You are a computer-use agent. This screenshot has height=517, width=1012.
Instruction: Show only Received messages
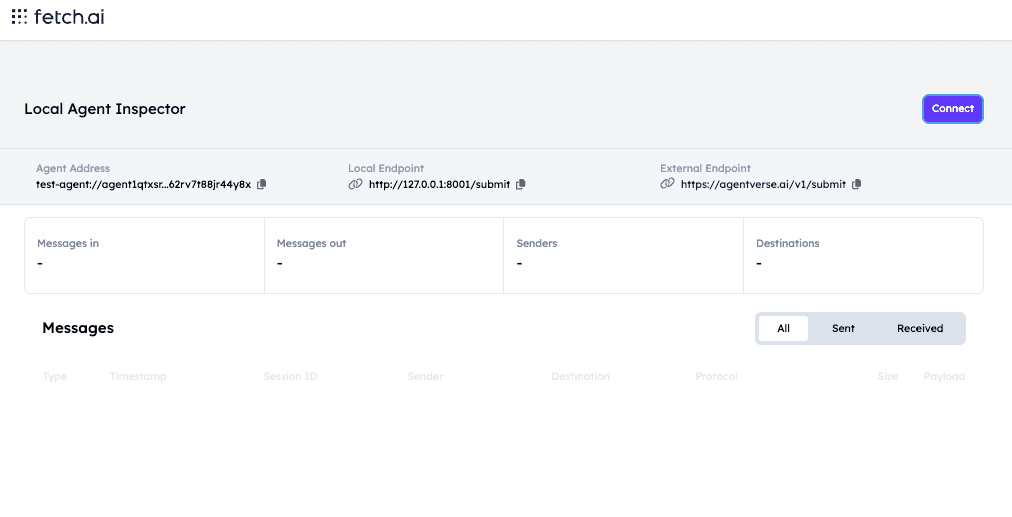pos(919,328)
